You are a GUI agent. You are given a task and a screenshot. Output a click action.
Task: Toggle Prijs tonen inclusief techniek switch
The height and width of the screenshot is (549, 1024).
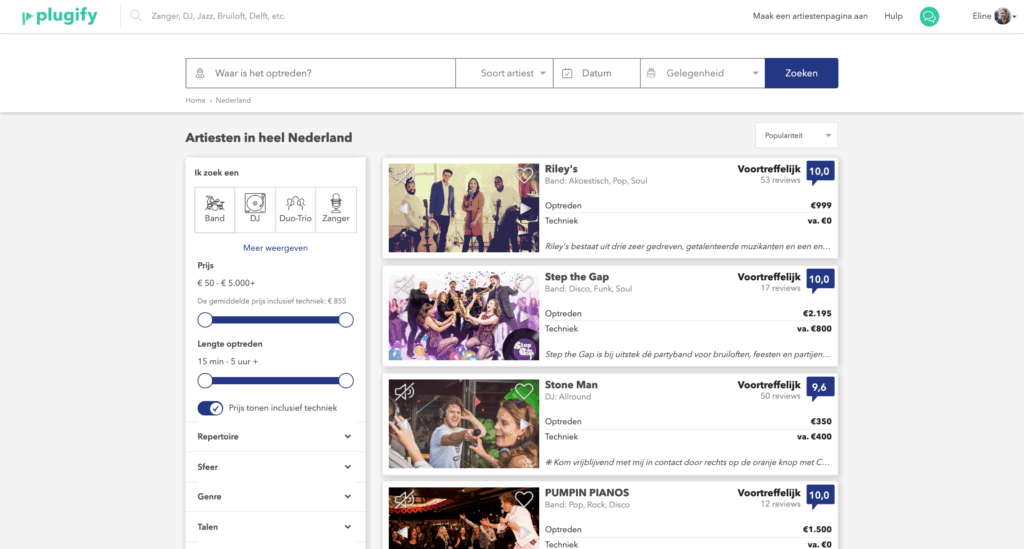[x=211, y=408]
